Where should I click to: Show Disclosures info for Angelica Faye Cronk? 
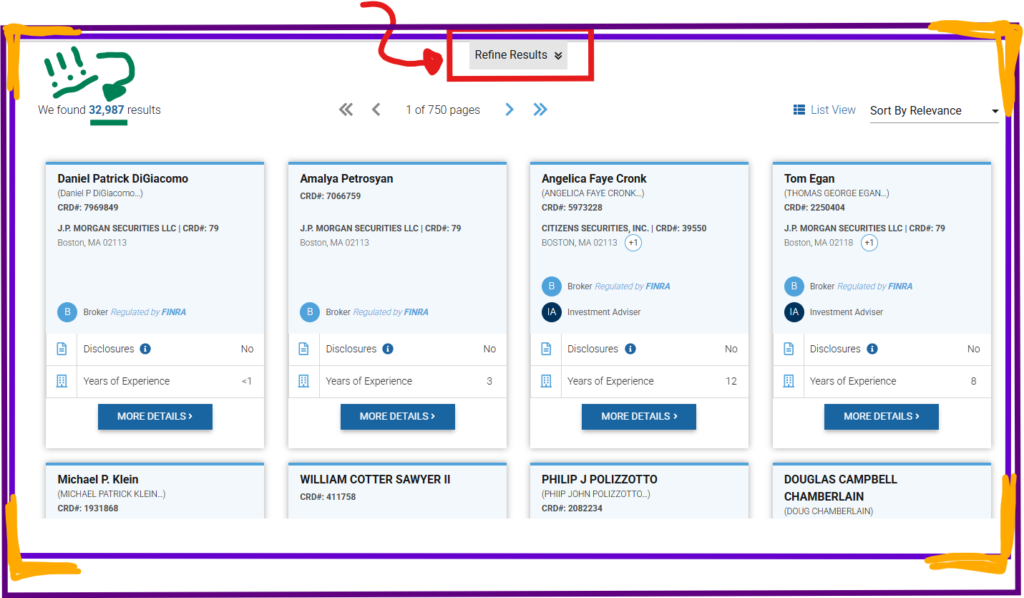tap(630, 349)
